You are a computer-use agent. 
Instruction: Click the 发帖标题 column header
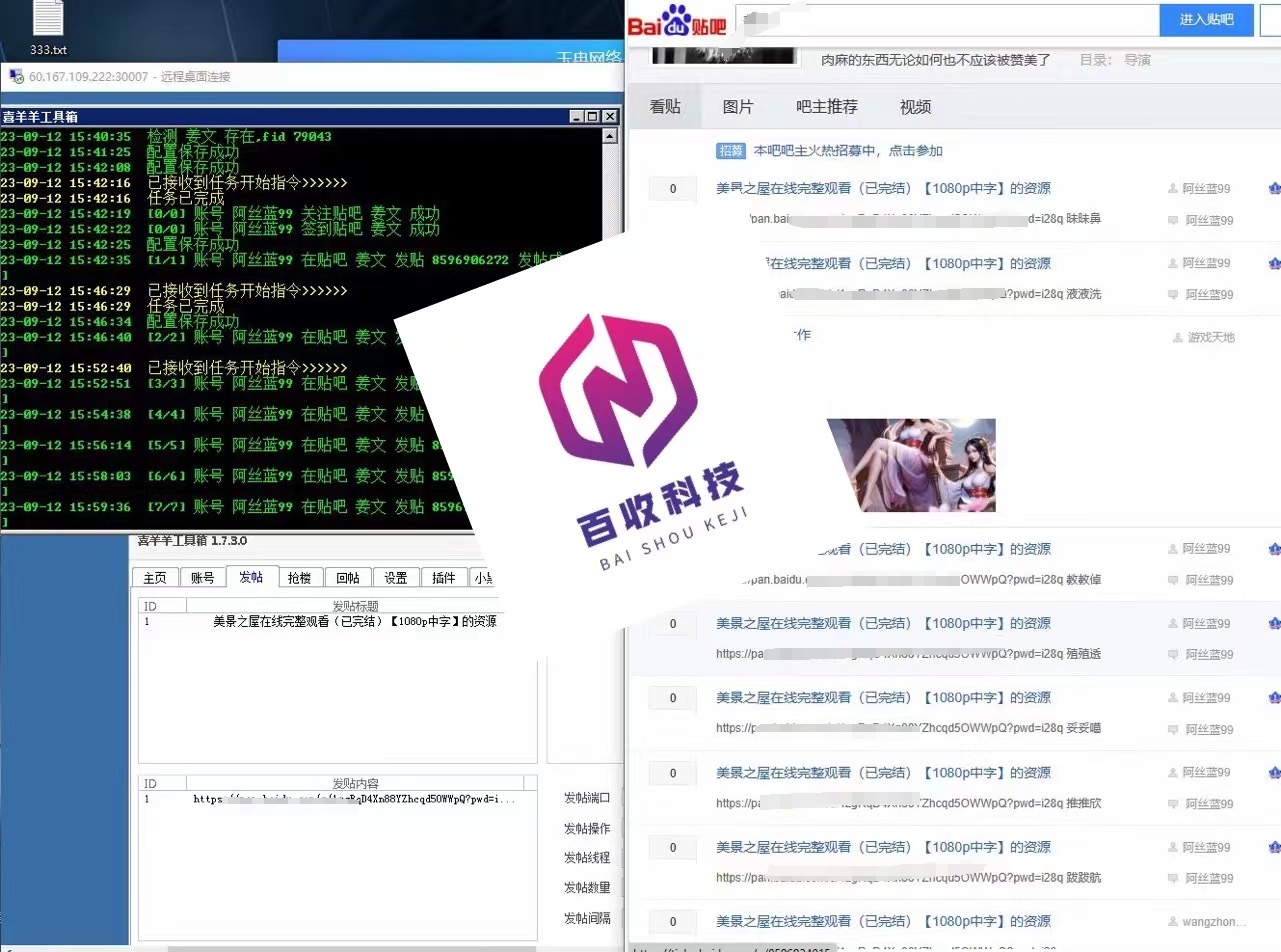point(355,606)
